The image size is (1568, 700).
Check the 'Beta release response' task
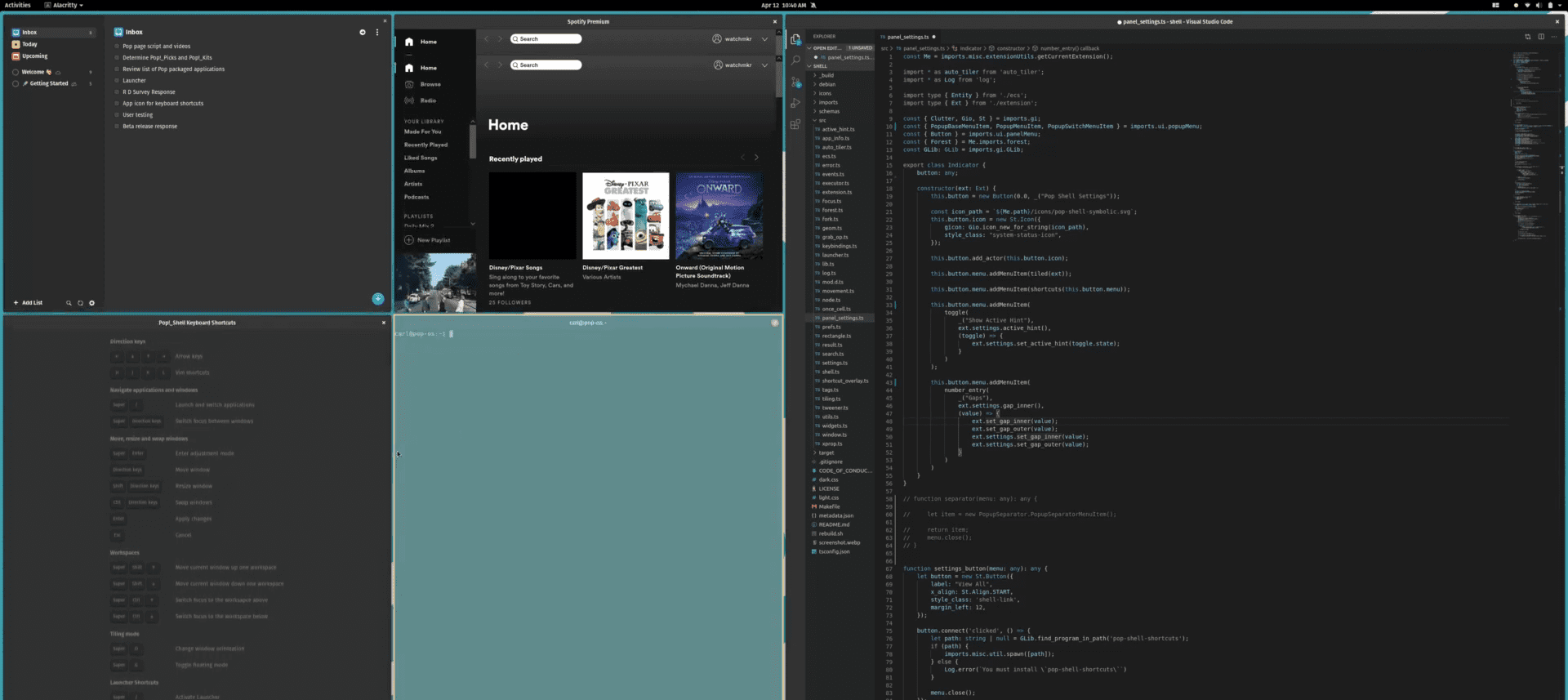click(x=118, y=127)
